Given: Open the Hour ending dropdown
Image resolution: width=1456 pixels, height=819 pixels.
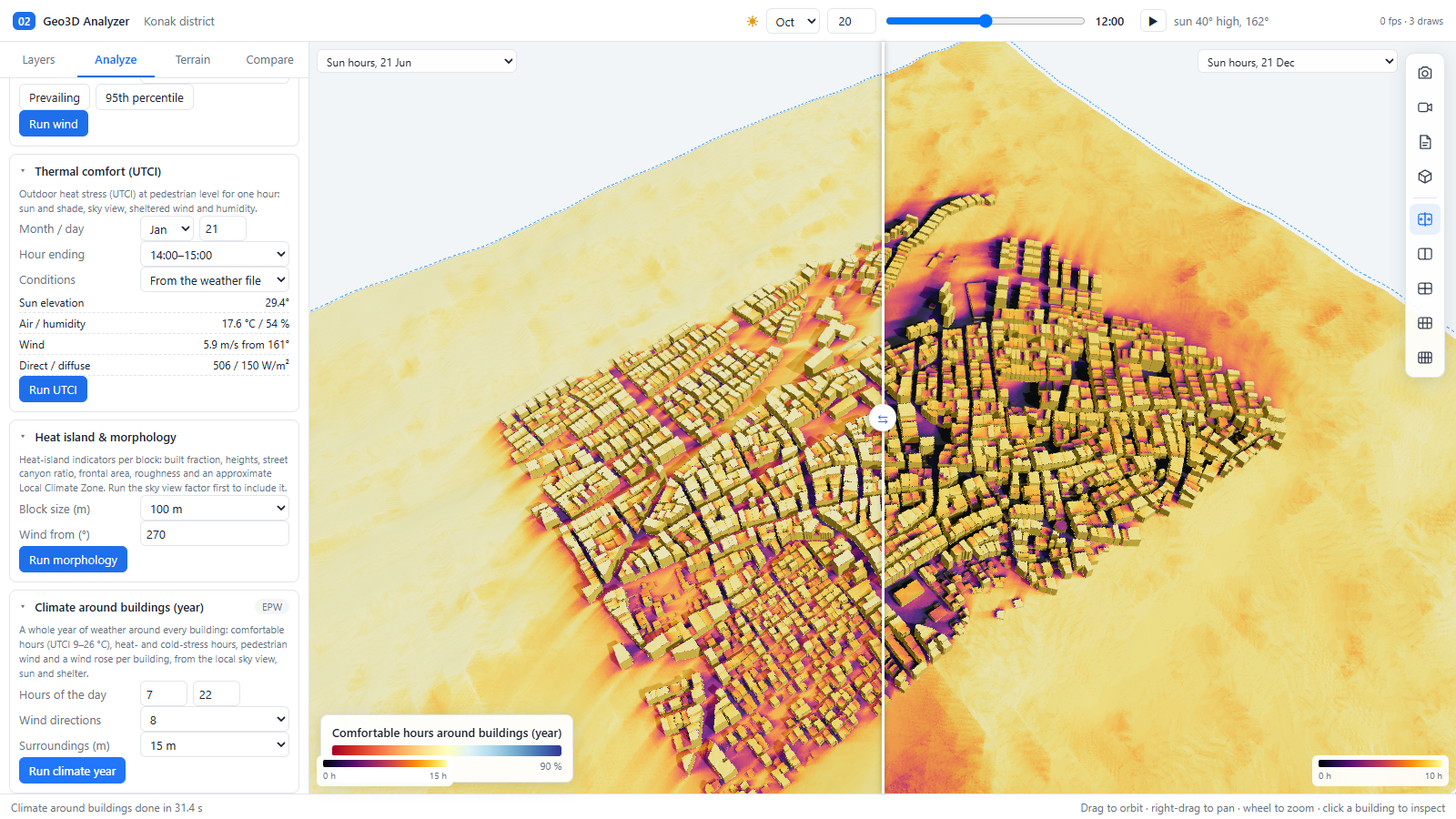Looking at the screenshot, I should pyautogui.click(x=215, y=255).
